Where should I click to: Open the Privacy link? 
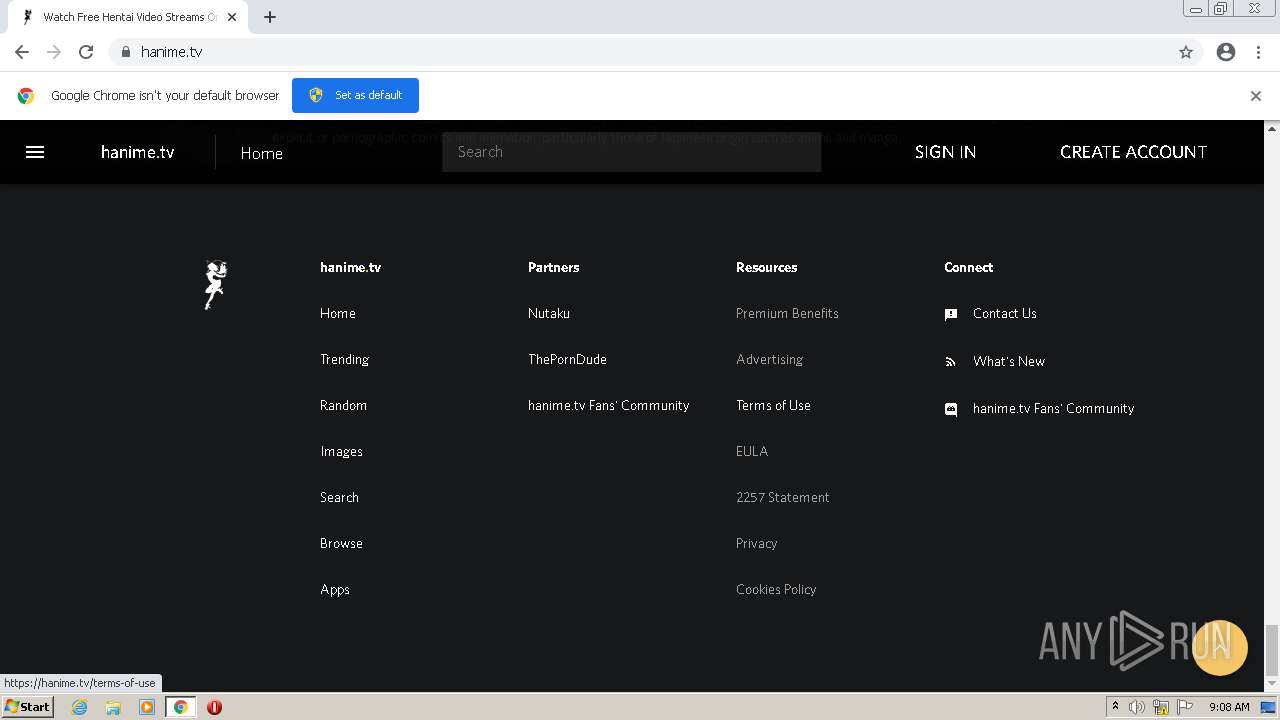tap(756, 543)
